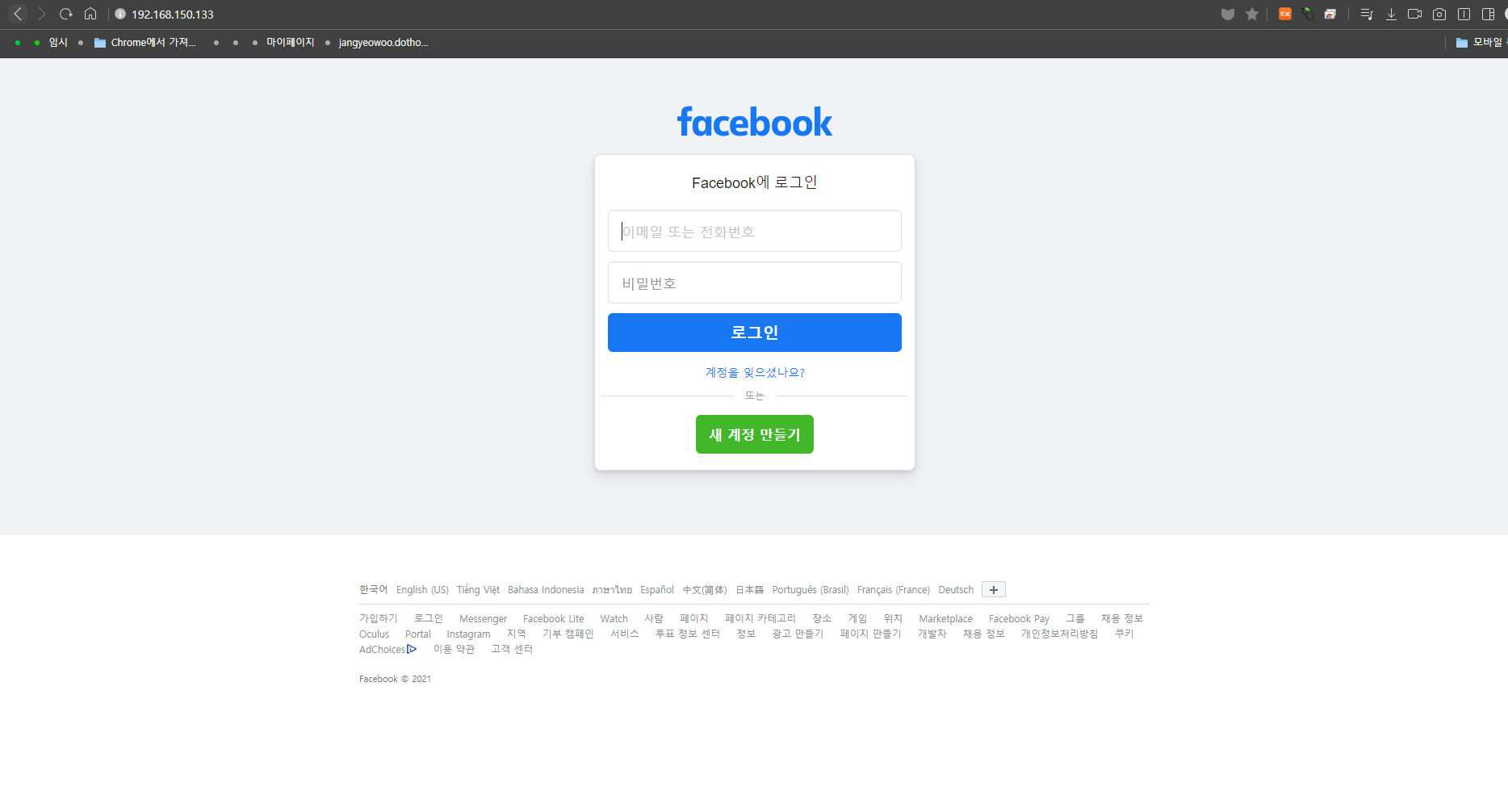This screenshot has width=1508, height=812.
Task: Toggle the sidebar panel icon
Action: [1488, 14]
